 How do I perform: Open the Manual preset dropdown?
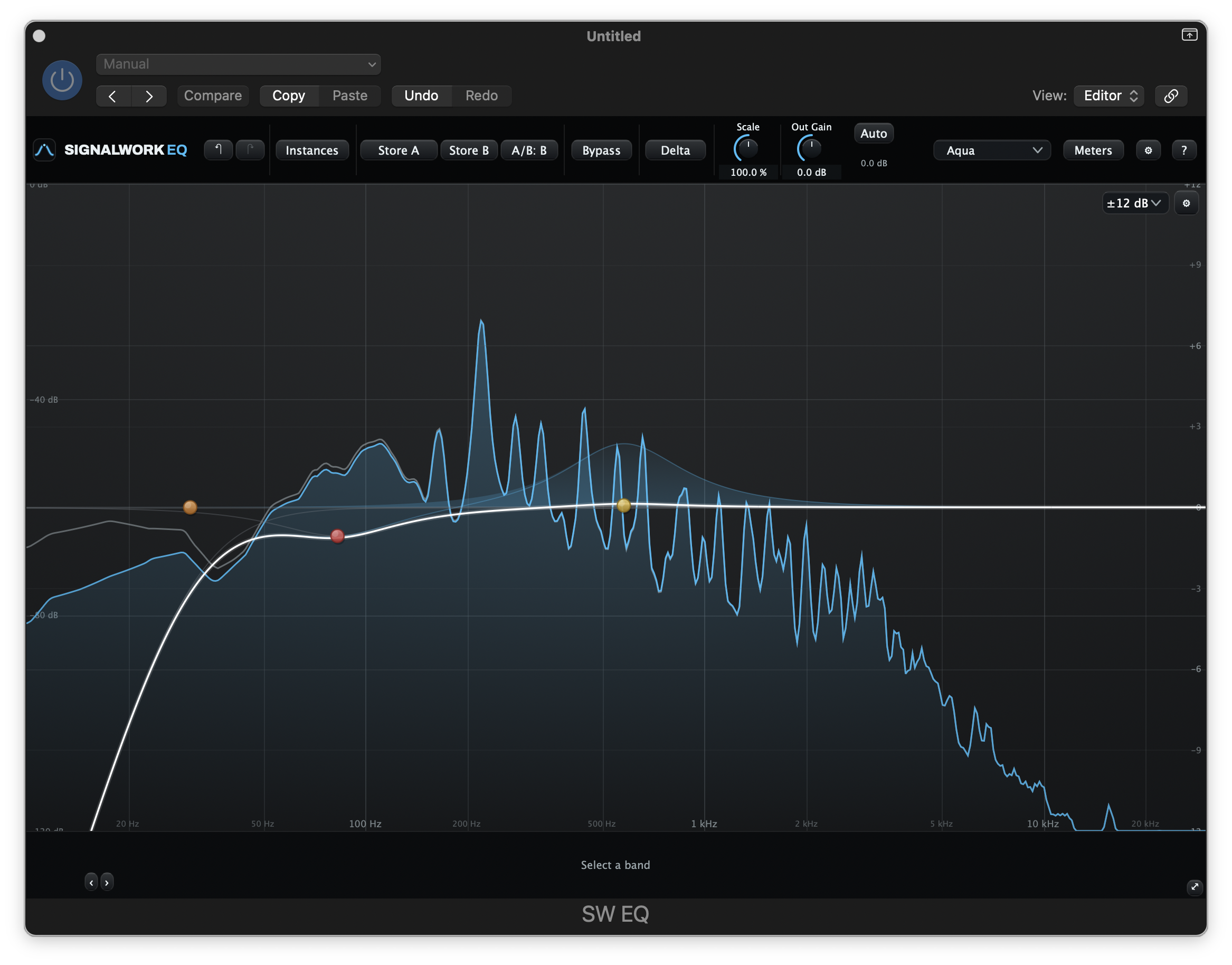point(238,64)
